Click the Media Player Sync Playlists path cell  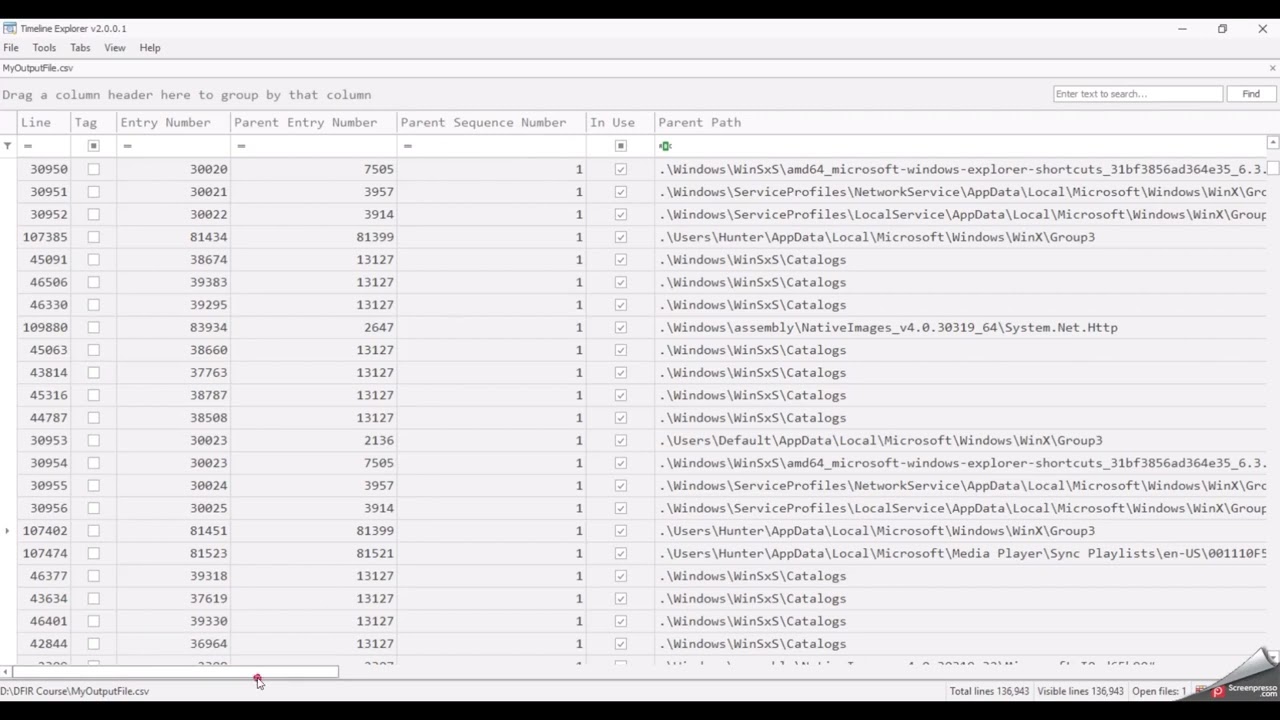coord(960,553)
